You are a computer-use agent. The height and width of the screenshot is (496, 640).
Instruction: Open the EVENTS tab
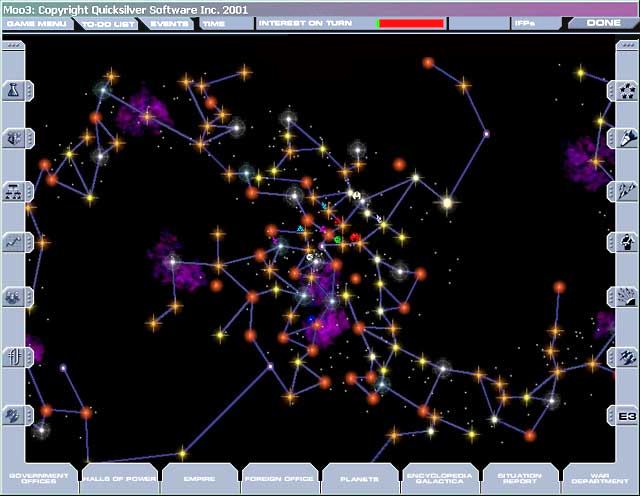pos(169,24)
